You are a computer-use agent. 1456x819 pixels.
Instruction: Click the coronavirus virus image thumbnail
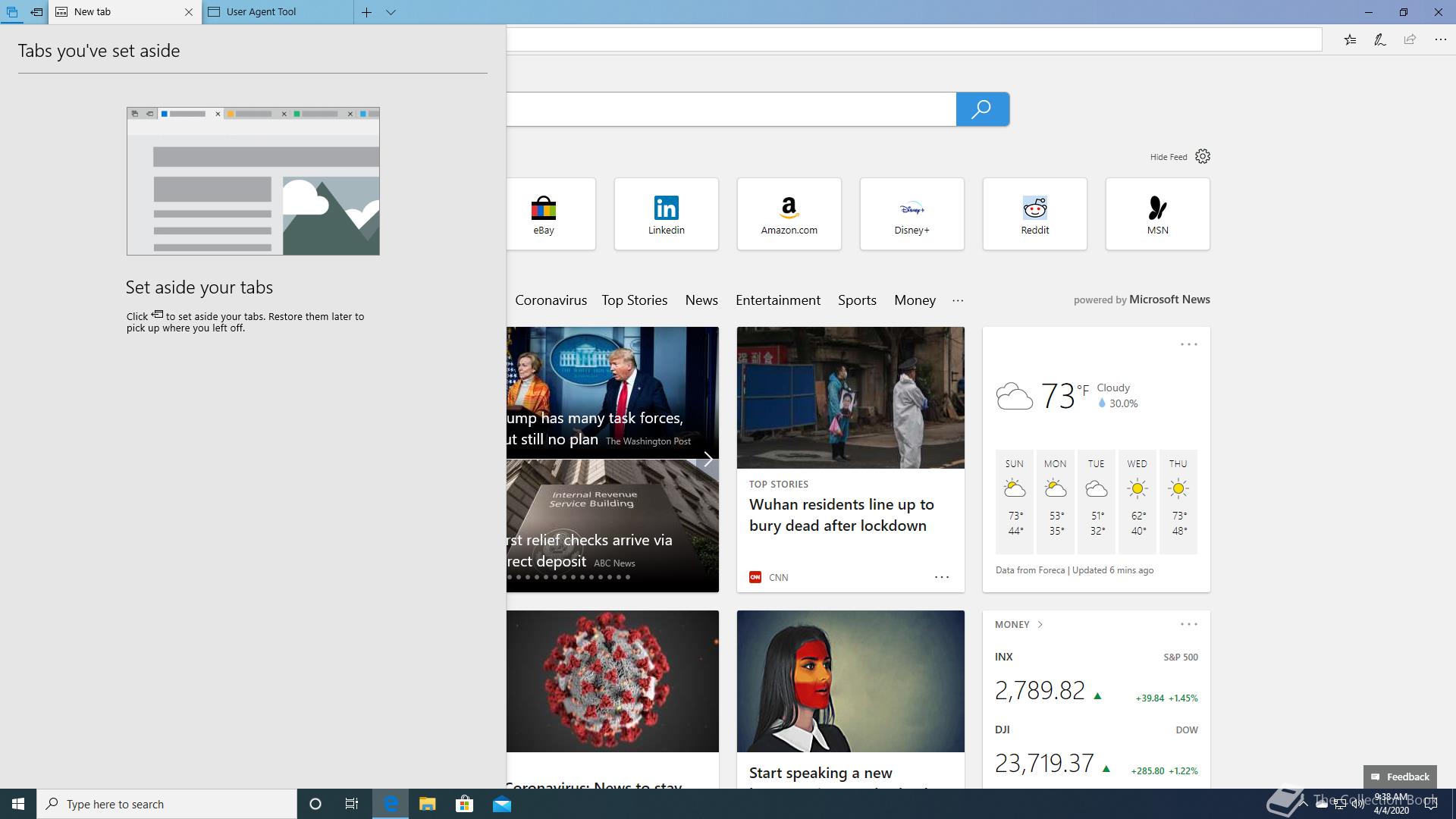click(x=613, y=681)
